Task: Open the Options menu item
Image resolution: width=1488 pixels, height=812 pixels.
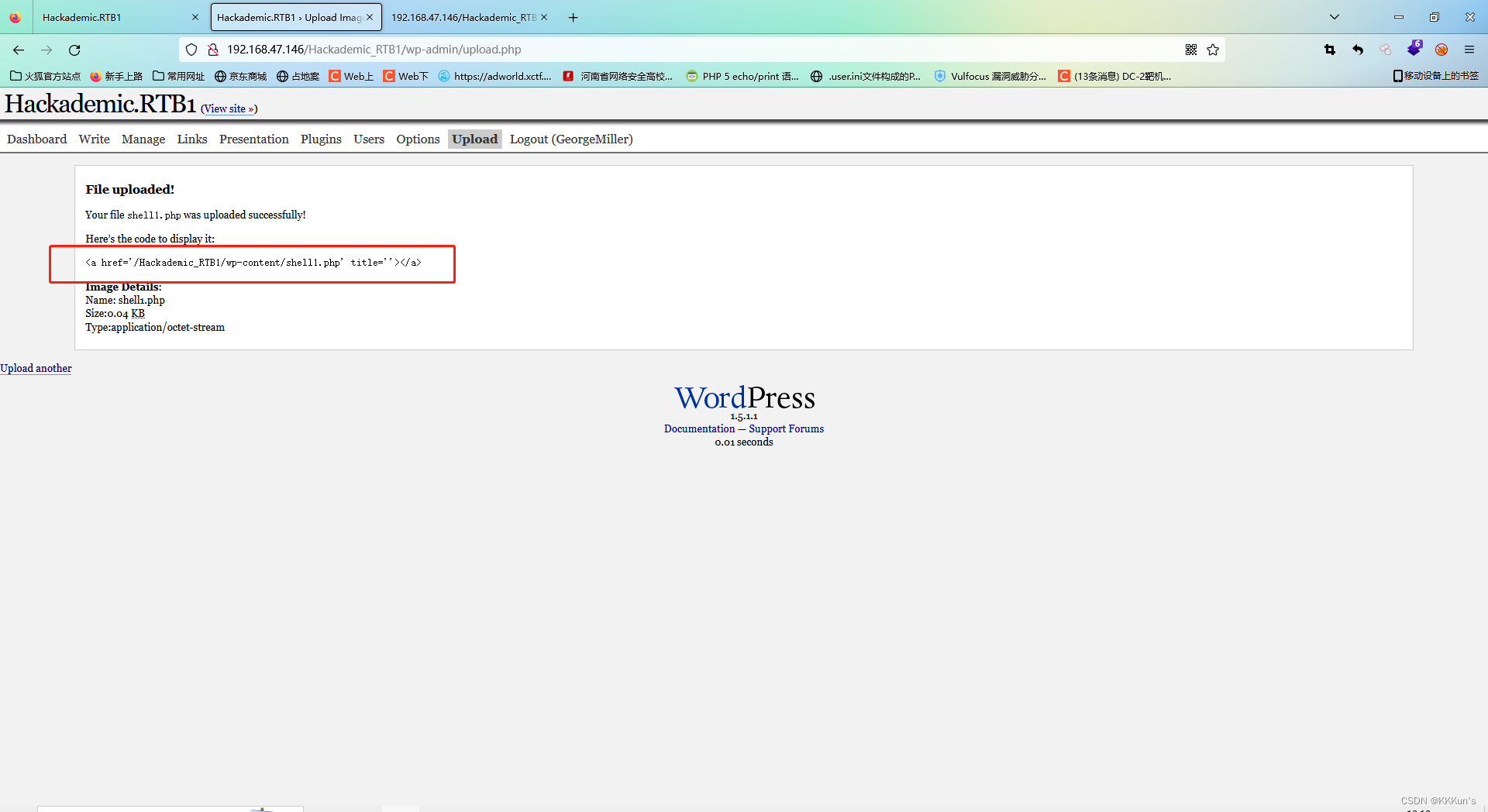Action: (x=418, y=139)
